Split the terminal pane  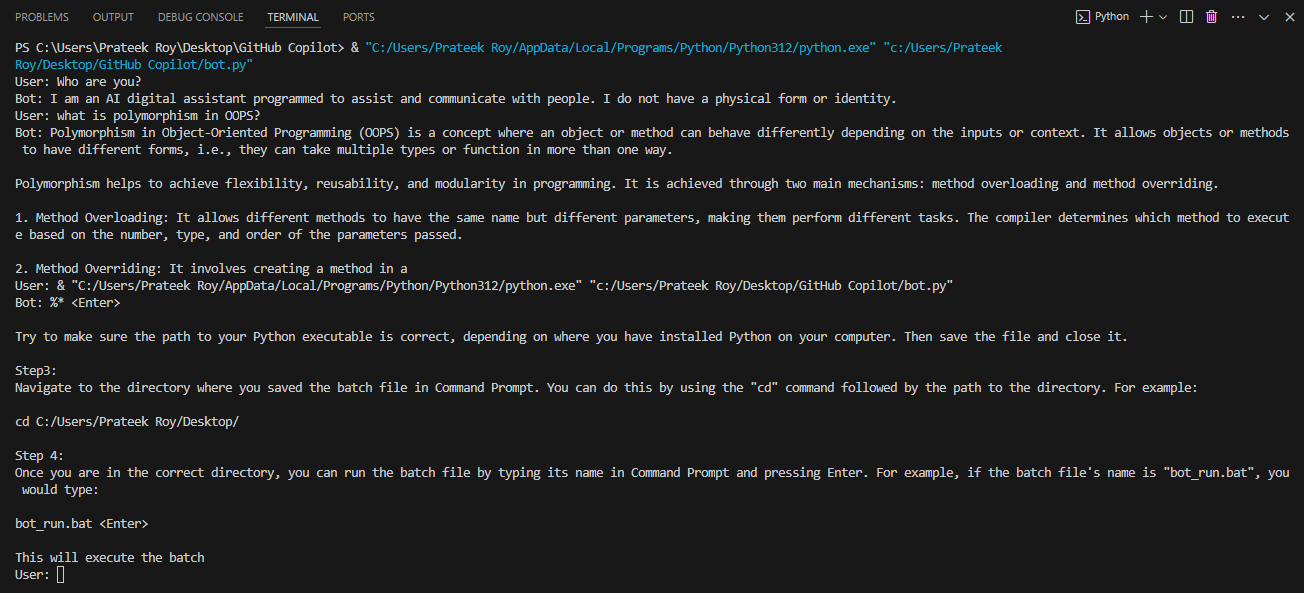[1186, 17]
